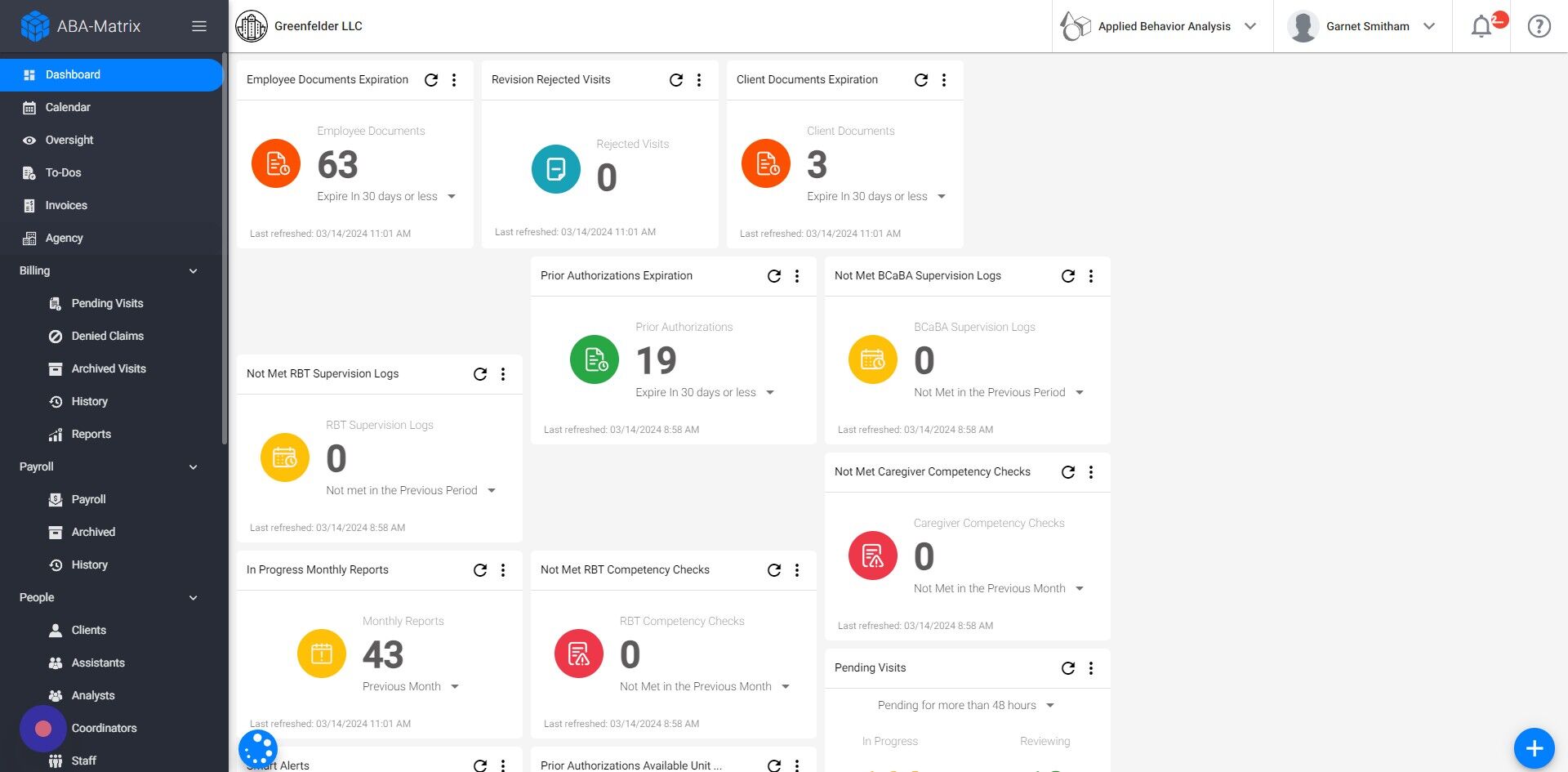
Task: Click the Greenfelder LLC company name
Action: pos(318,25)
